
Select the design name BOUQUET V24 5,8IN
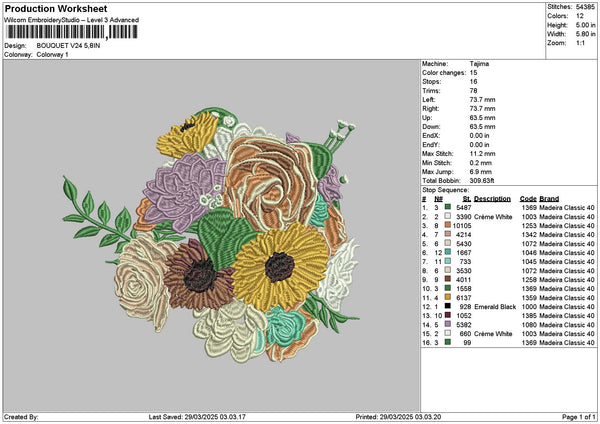(68, 46)
